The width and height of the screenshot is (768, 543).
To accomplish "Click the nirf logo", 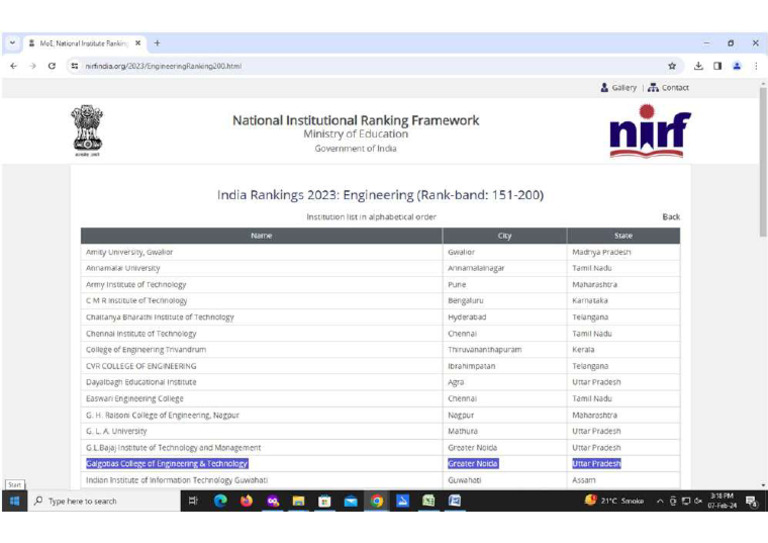I will 649,131.
